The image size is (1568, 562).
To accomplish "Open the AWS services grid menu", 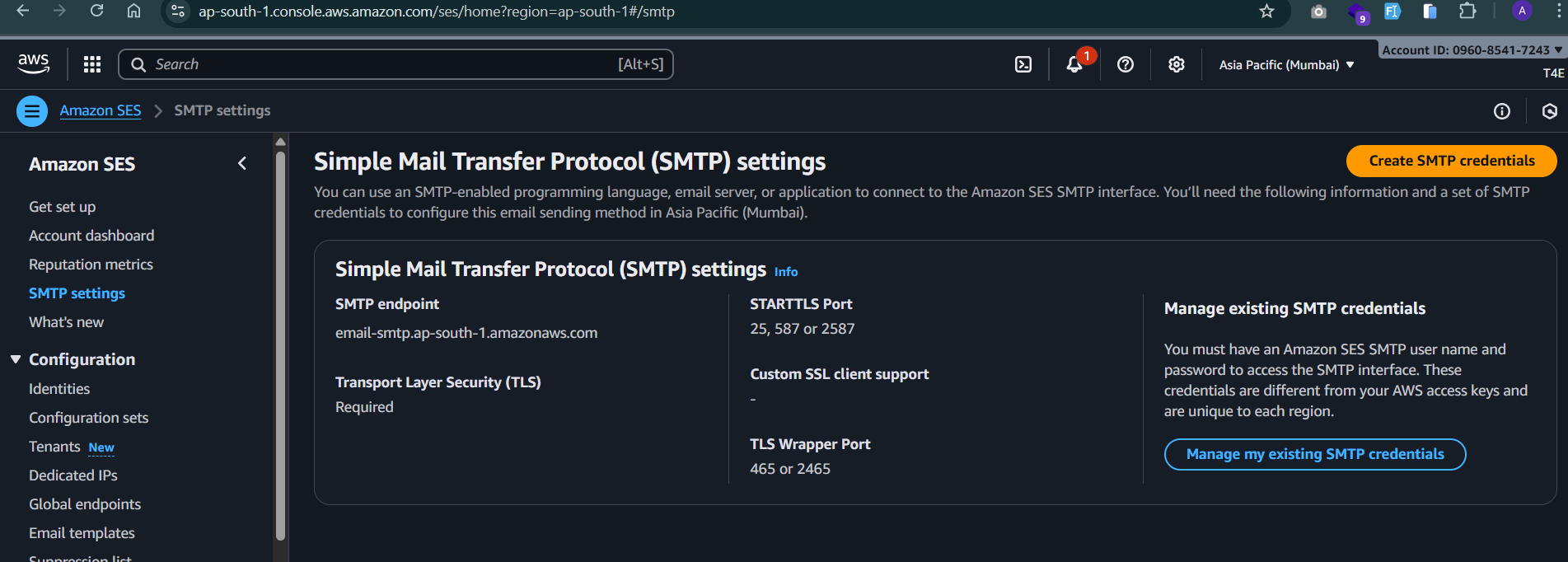I will (92, 64).
